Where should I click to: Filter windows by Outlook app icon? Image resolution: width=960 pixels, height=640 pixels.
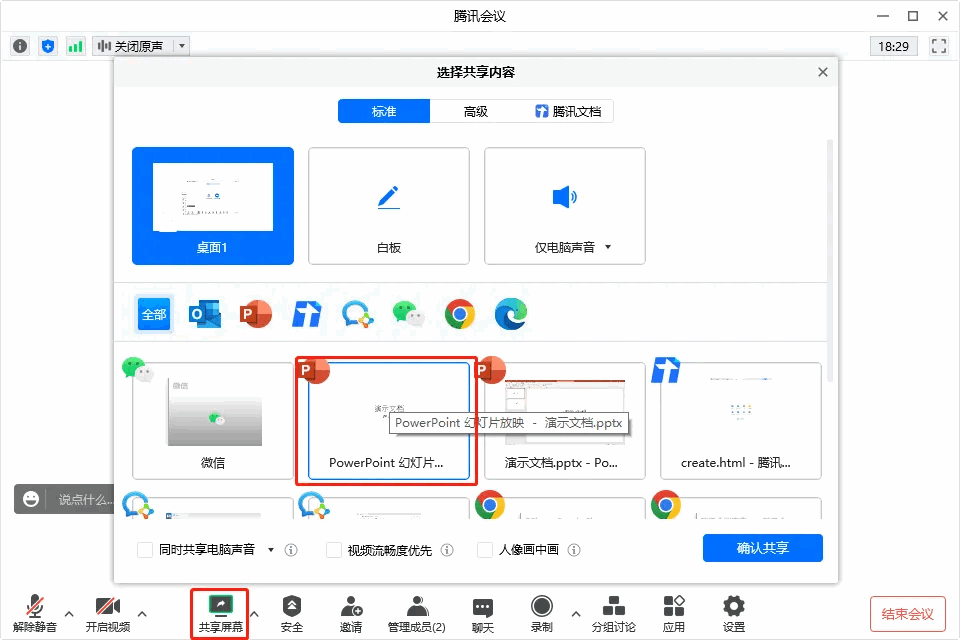pyautogui.click(x=205, y=314)
